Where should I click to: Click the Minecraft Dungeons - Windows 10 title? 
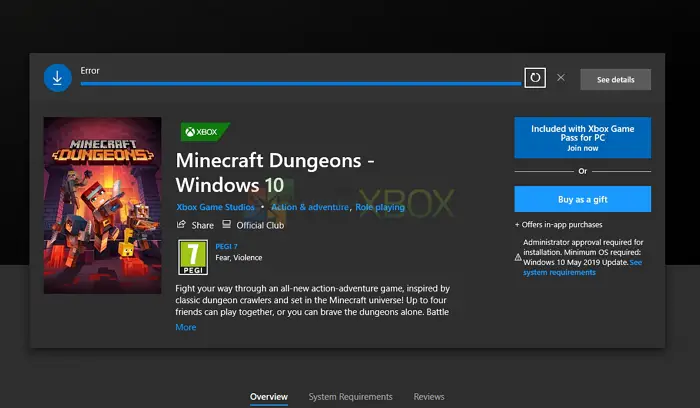coord(275,172)
